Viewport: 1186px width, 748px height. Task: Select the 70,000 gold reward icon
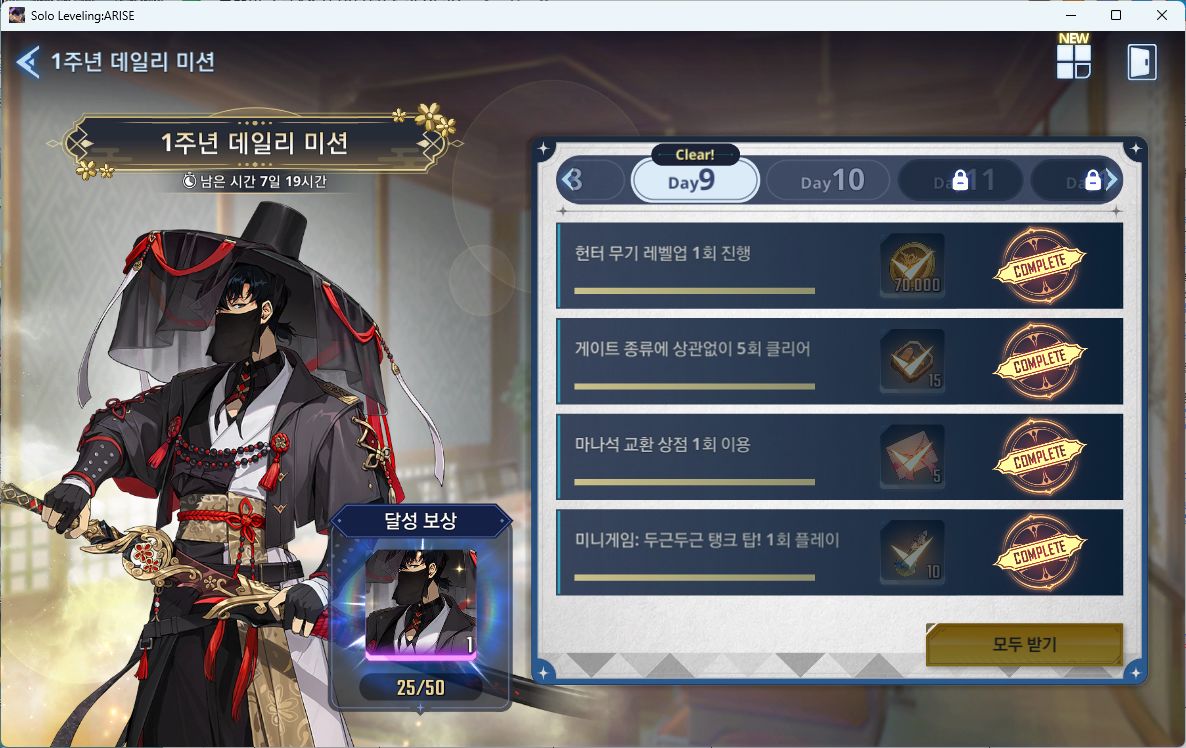(913, 265)
